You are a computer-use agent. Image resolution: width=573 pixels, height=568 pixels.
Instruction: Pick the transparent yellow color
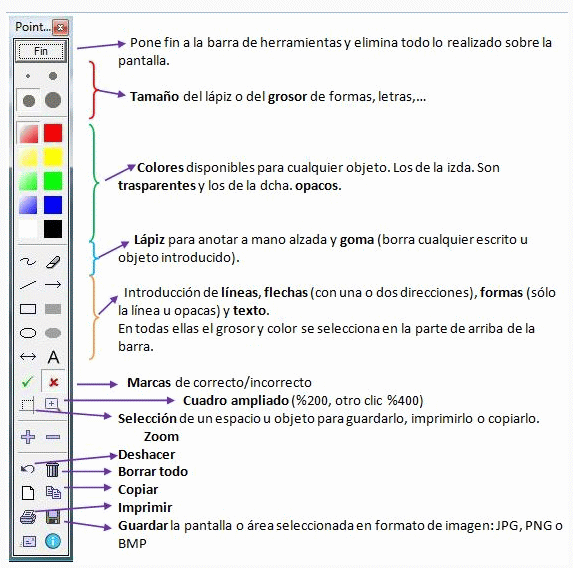(x=29, y=157)
